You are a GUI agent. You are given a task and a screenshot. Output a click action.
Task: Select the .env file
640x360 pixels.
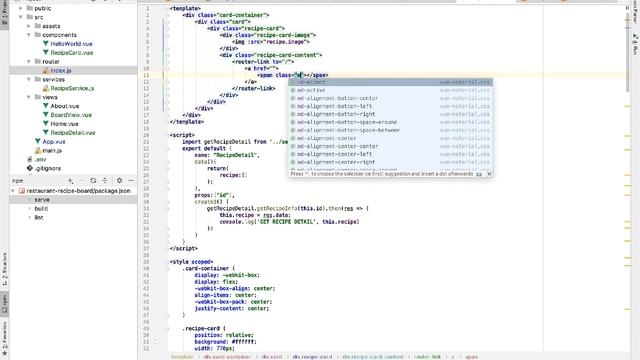point(40,160)
